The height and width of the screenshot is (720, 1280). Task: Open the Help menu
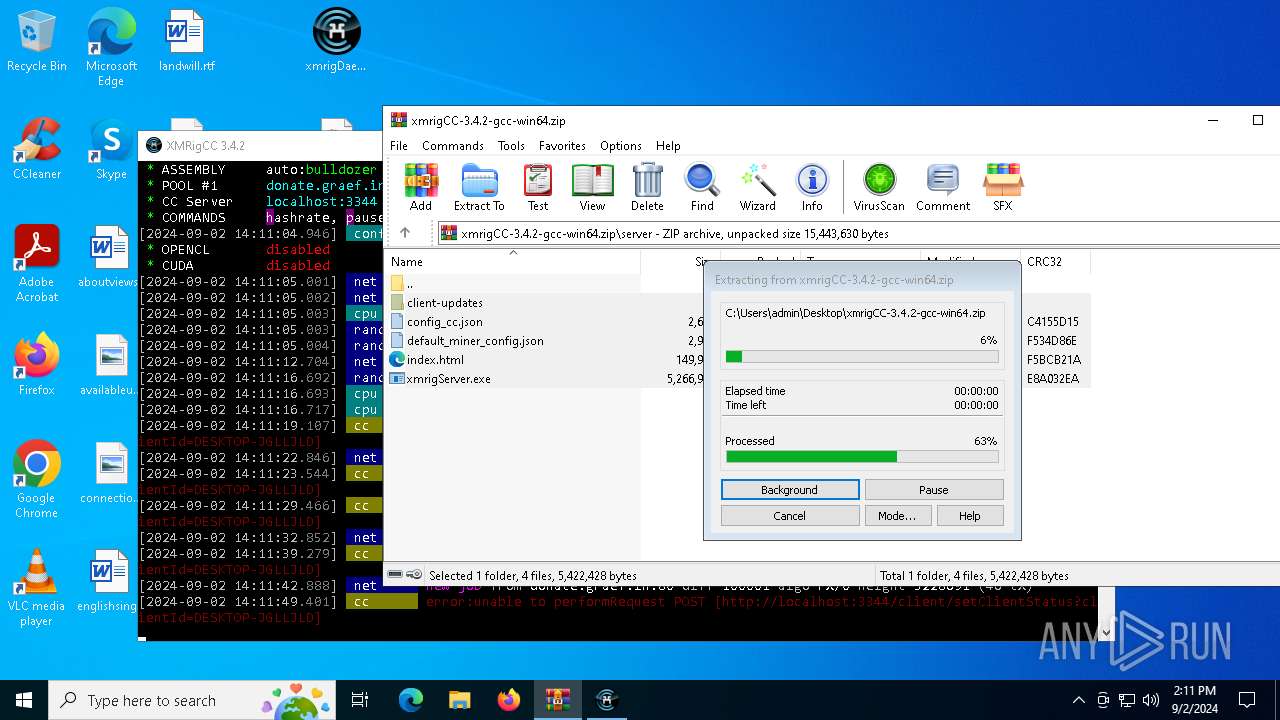(x=668, y=146)
